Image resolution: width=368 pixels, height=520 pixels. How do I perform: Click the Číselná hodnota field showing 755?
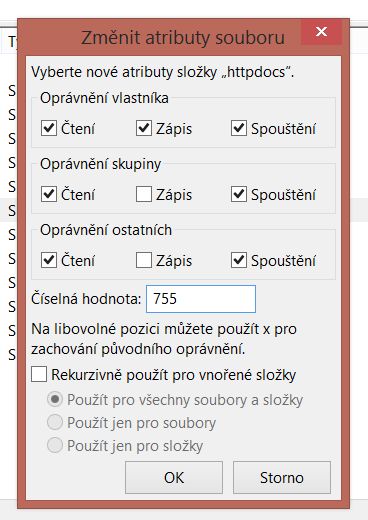click(201, 299)
